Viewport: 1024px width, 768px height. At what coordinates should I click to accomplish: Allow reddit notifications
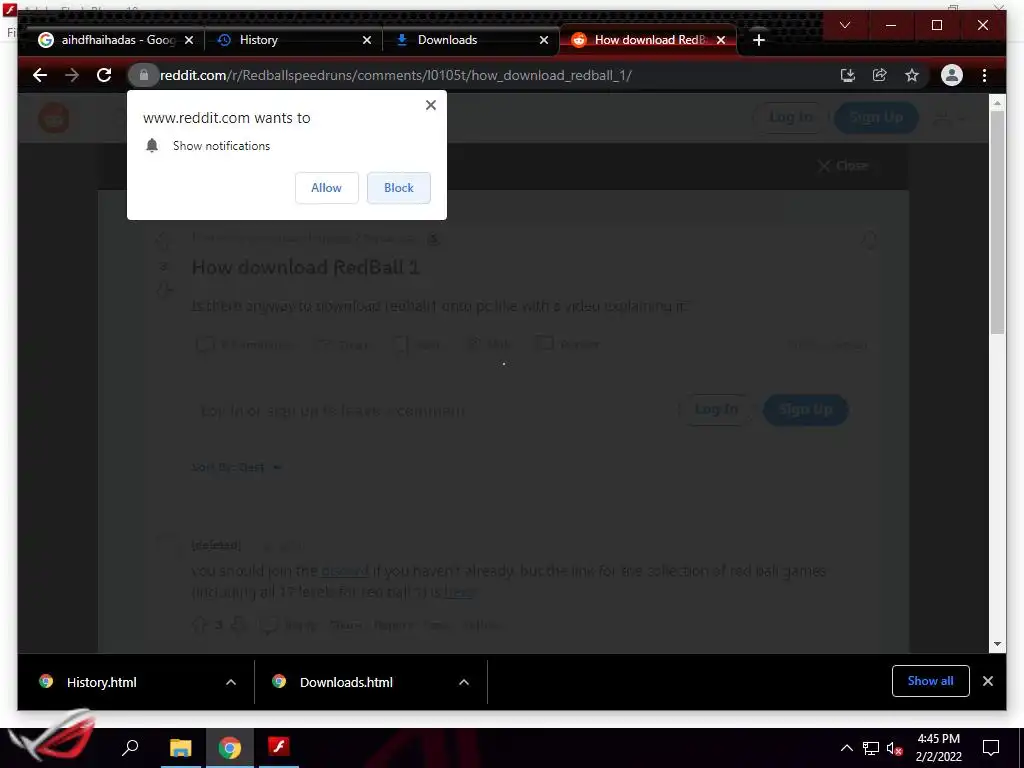(327, 187)
